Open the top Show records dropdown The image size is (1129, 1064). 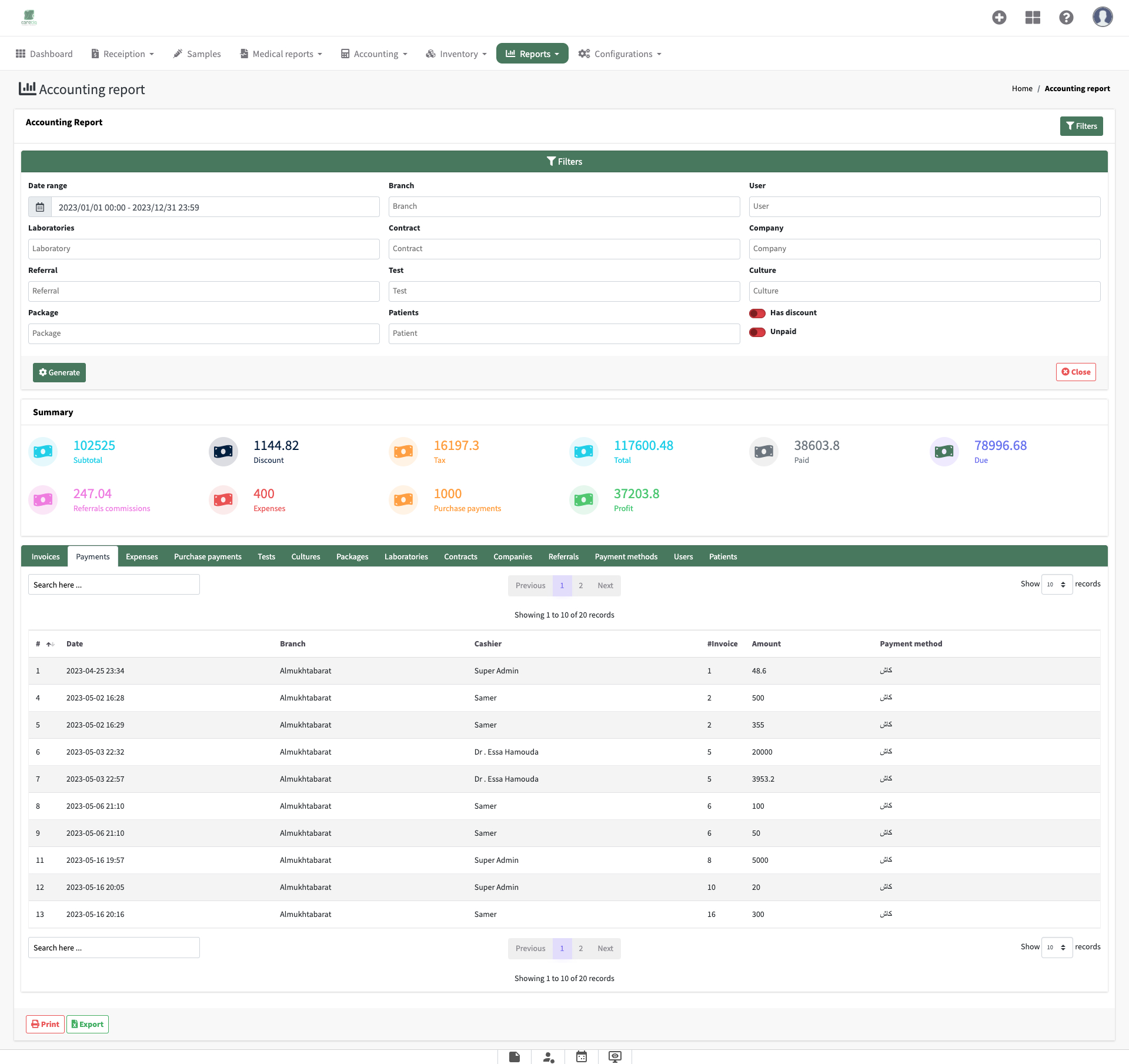[1057, 584]
